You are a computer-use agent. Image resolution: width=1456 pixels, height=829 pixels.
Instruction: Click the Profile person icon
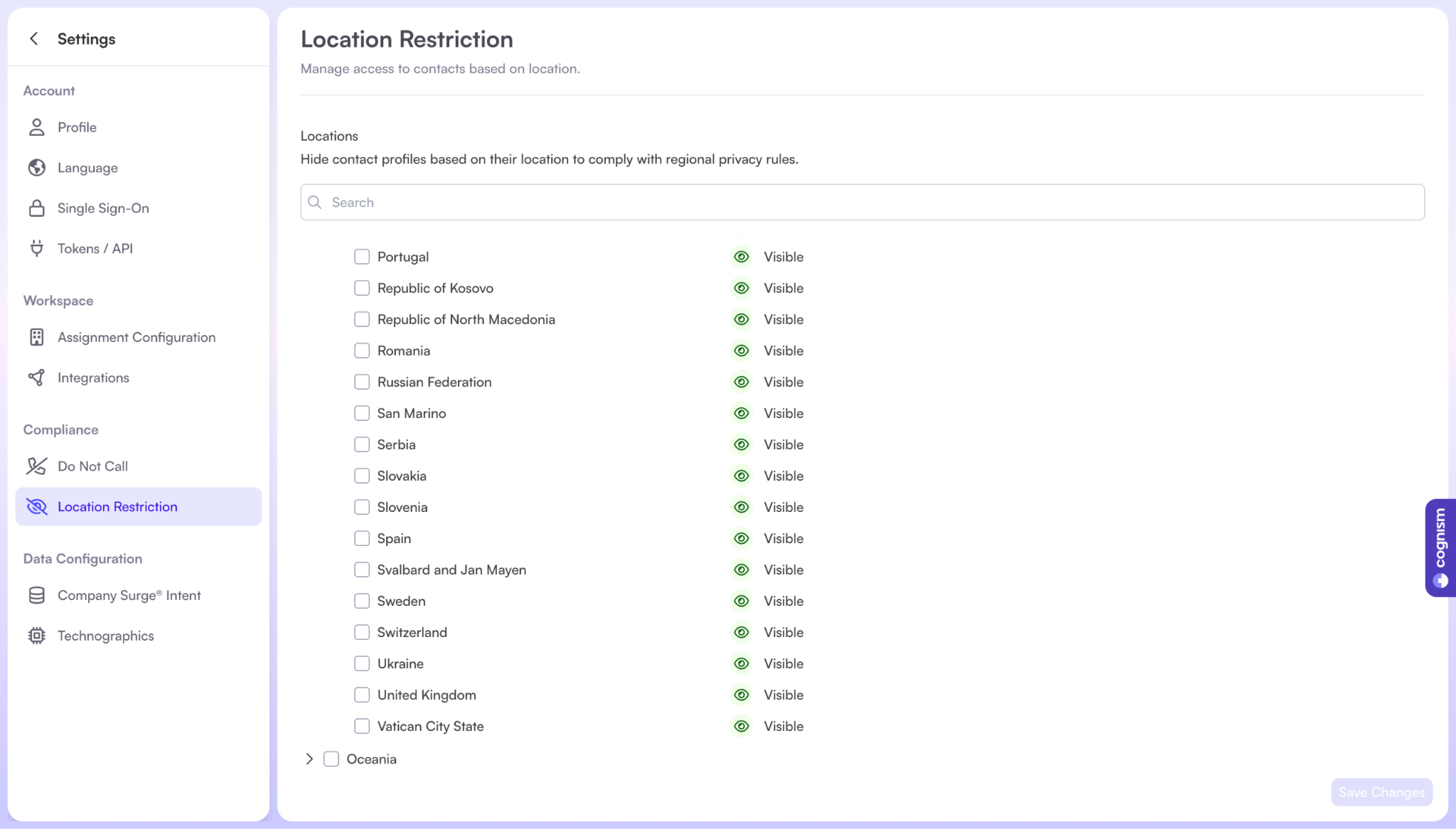36,127
